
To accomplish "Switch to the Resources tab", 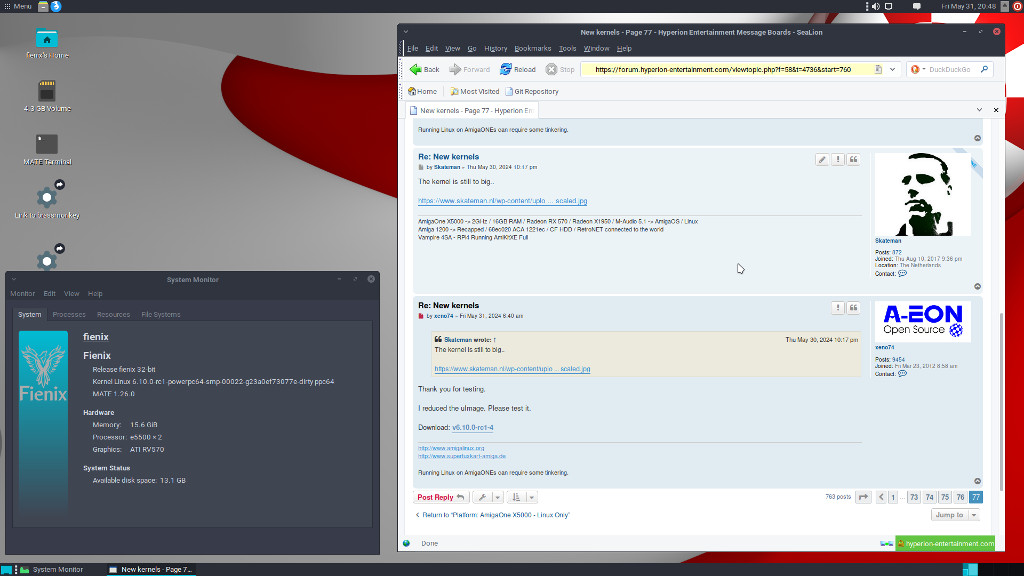I will click(114, 315).
